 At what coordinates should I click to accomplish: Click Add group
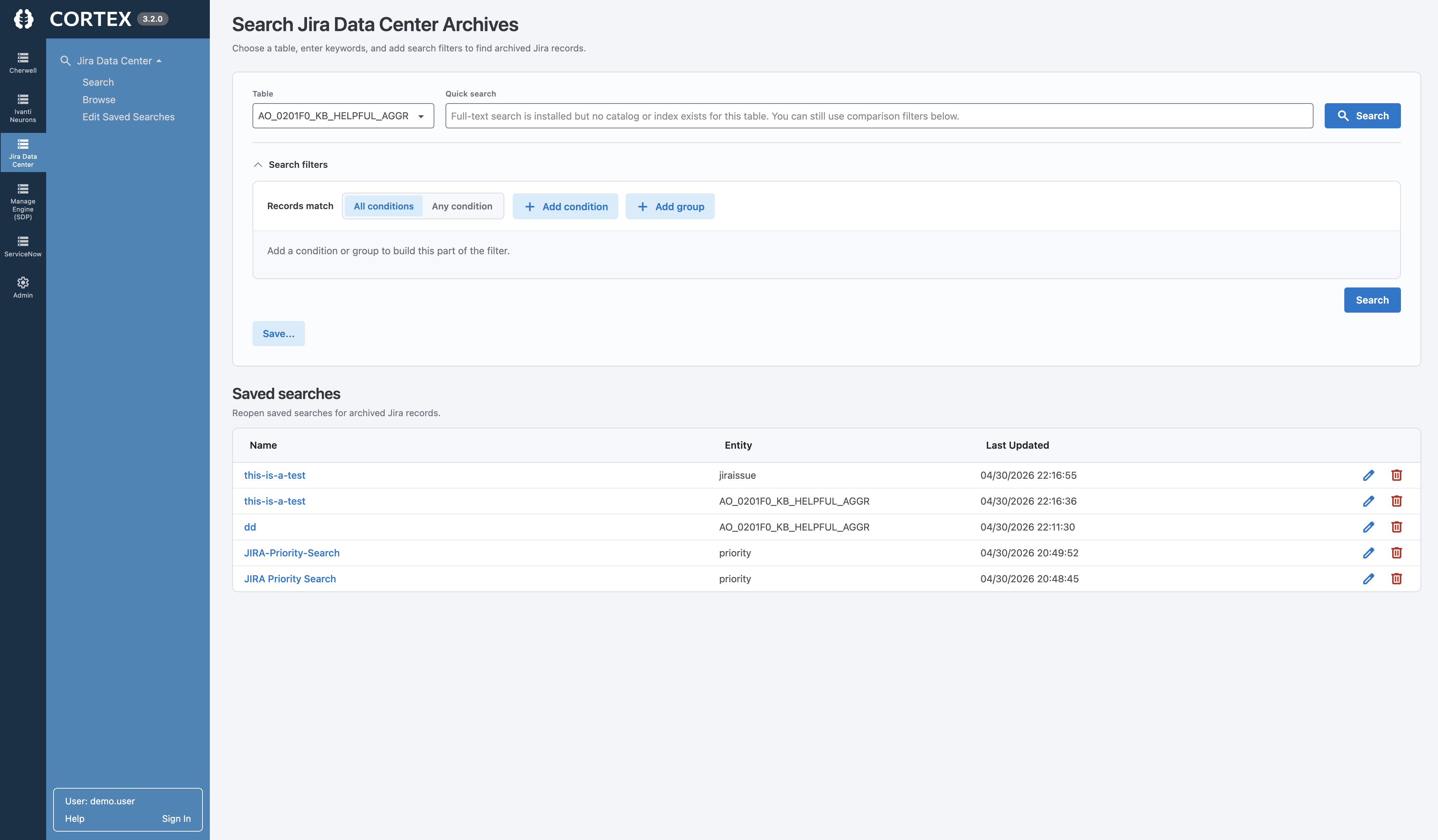670,207
